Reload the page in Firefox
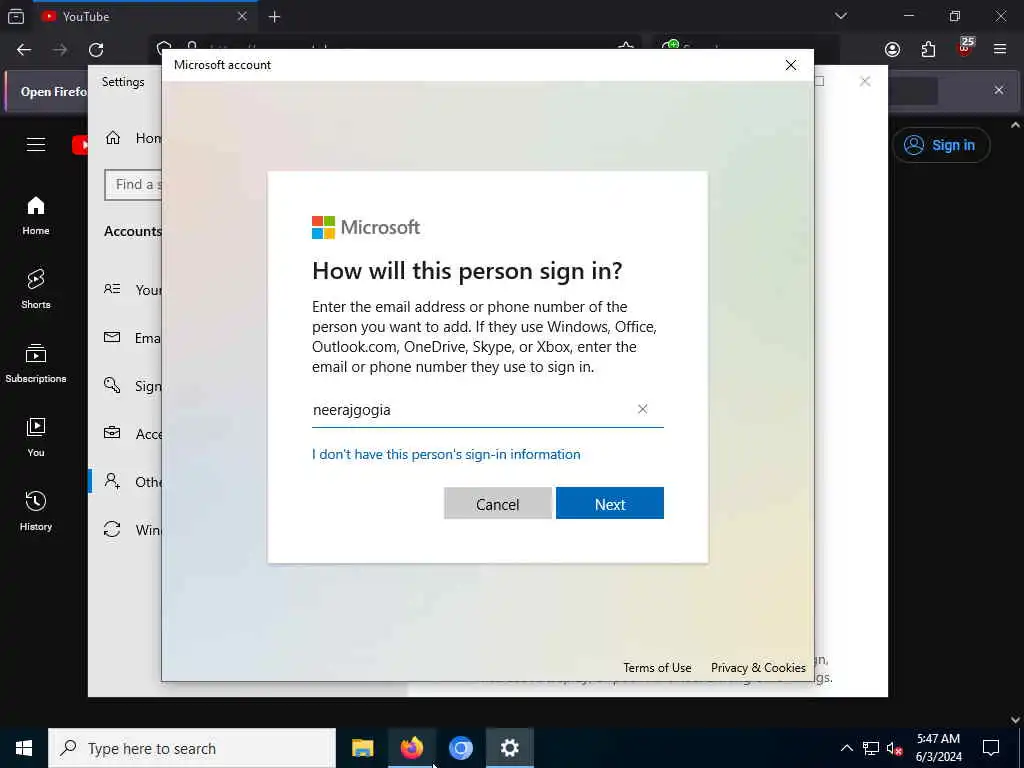 (96, 50)
